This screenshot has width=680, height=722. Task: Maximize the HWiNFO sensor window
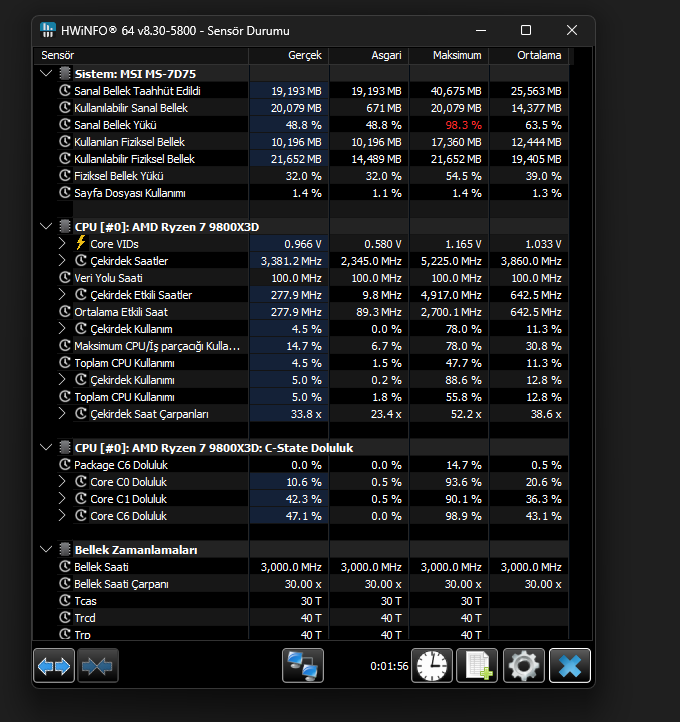pos(526,30)
